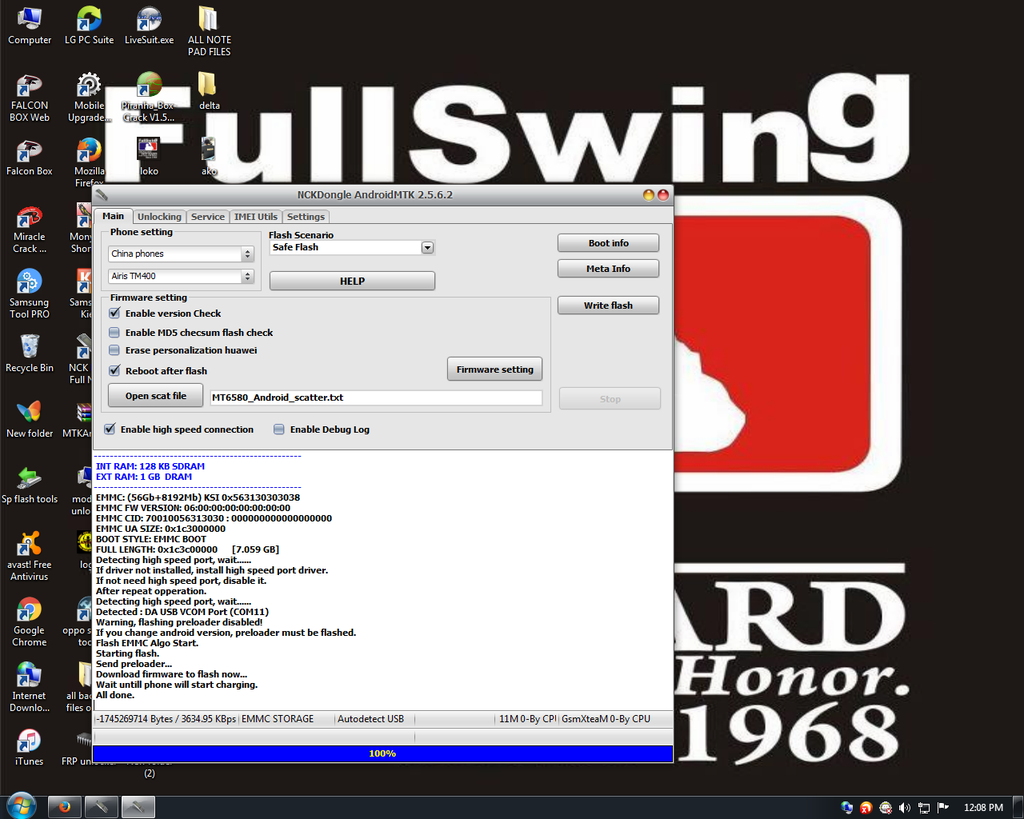Launch Sp flash tools shortcut
Screen dimensions: 1024x819
click(x=30, y=482)
